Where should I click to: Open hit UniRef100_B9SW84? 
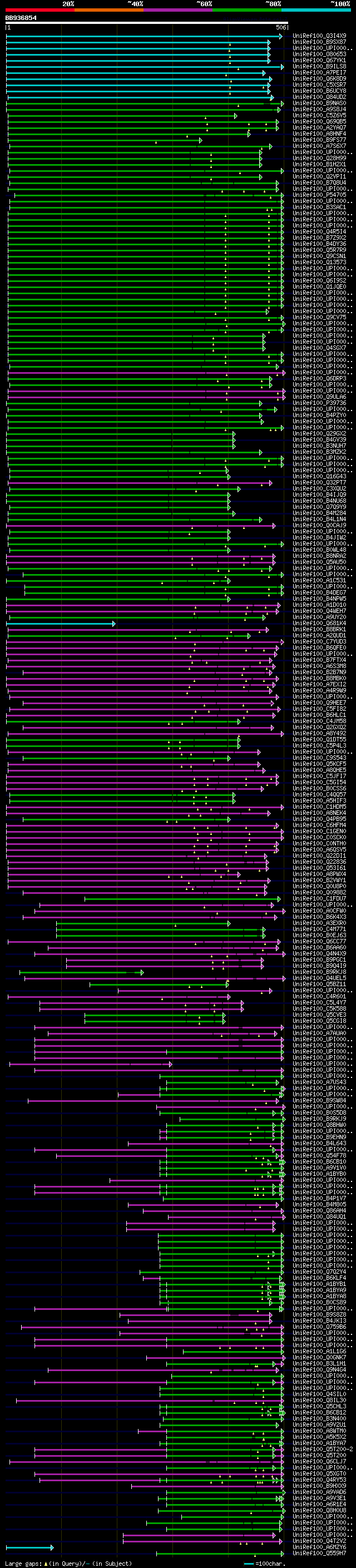(x=319, y=1101)
